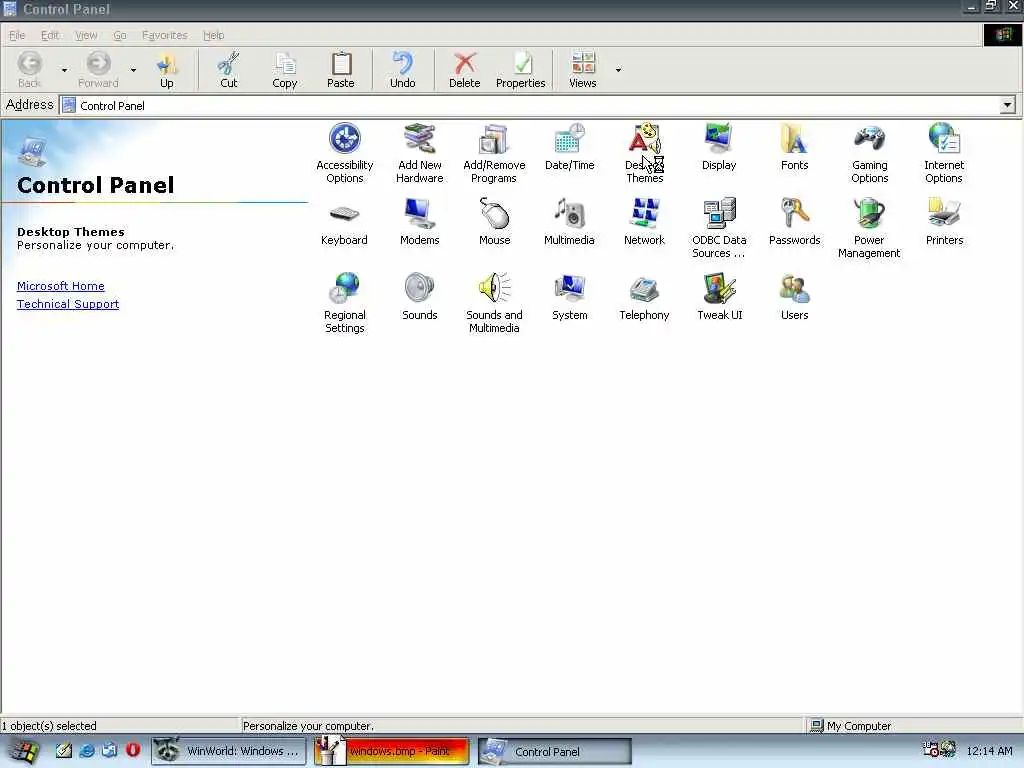Viewport: 1024px width, 768px height.
Task: Open Properties from the toolbar
Action: point(520,70)
